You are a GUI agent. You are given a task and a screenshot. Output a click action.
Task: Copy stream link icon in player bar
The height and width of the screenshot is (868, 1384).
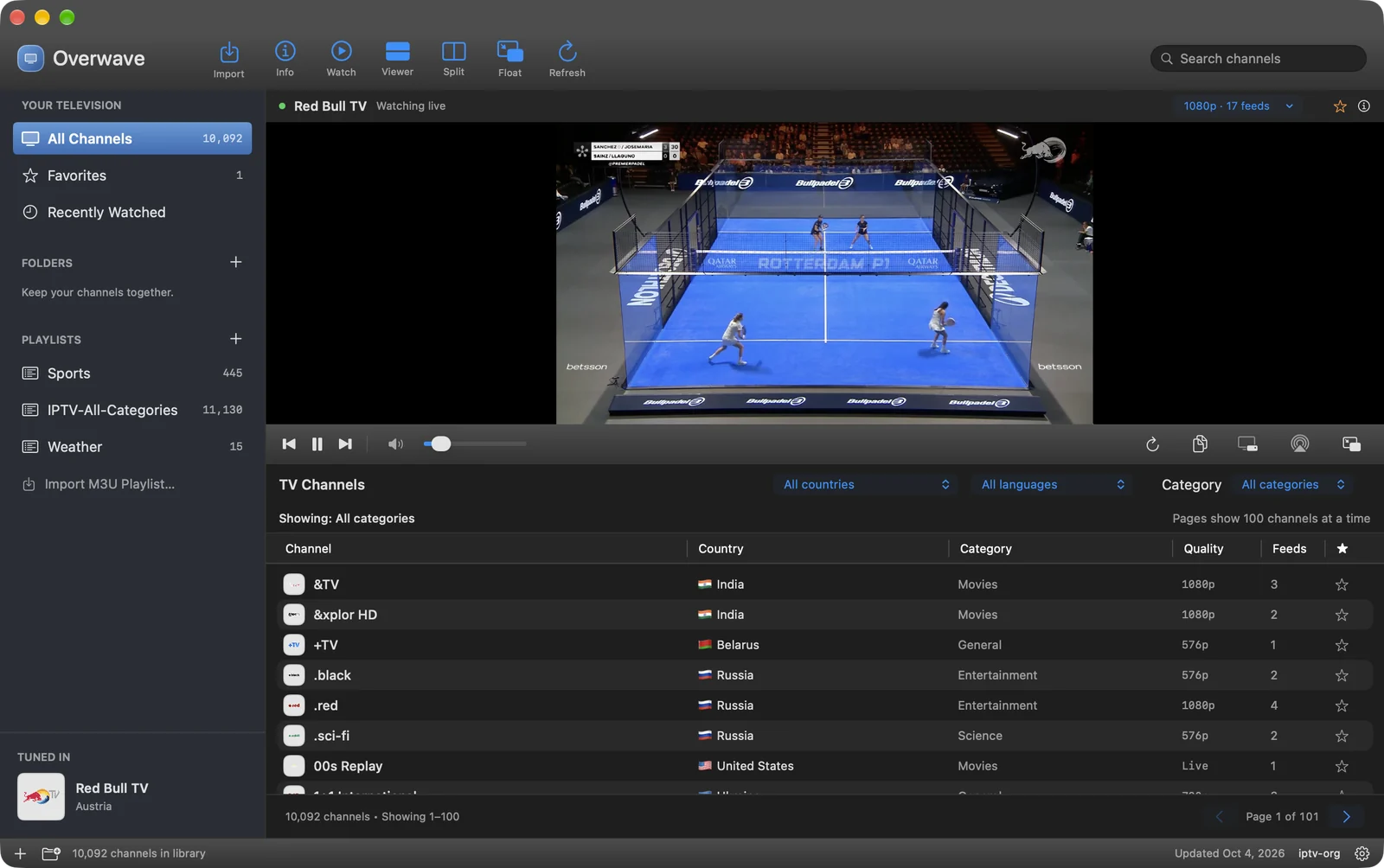pyautogui.click(x=1200, y=444)
